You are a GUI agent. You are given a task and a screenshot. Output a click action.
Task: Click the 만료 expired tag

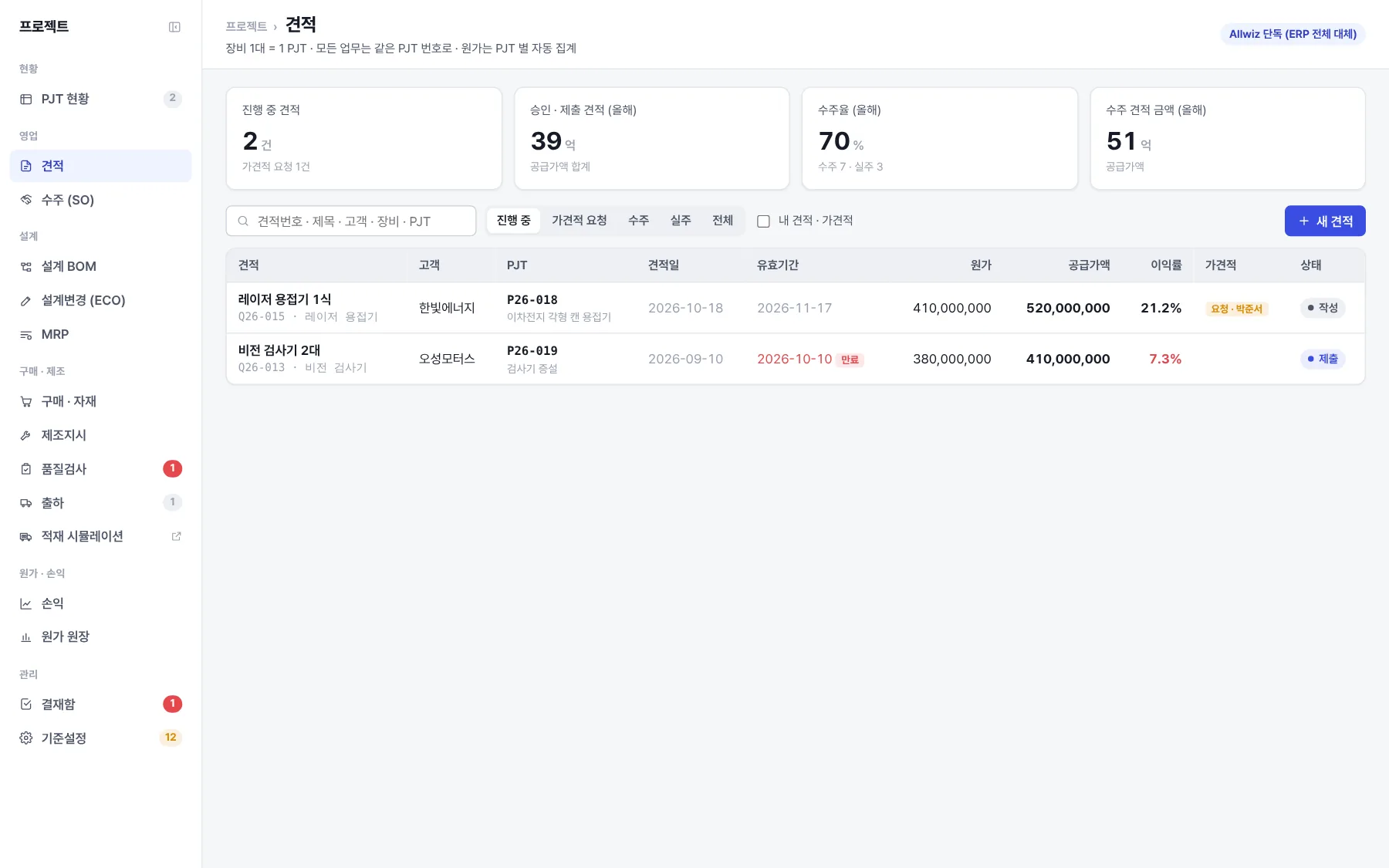(850, 360)
